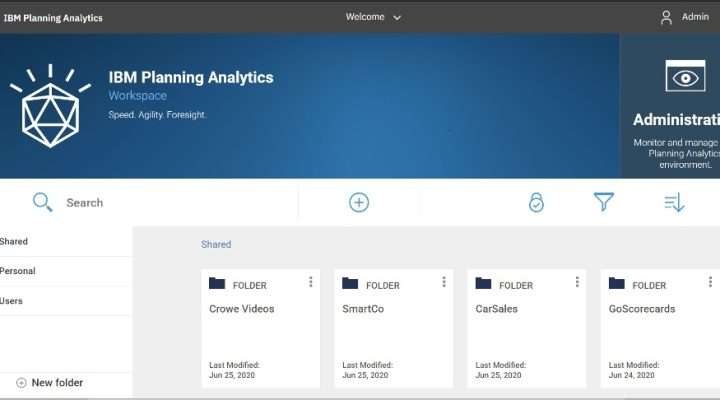
Task: Open the Welcome menu label
Action: click(x=365, y=17)
